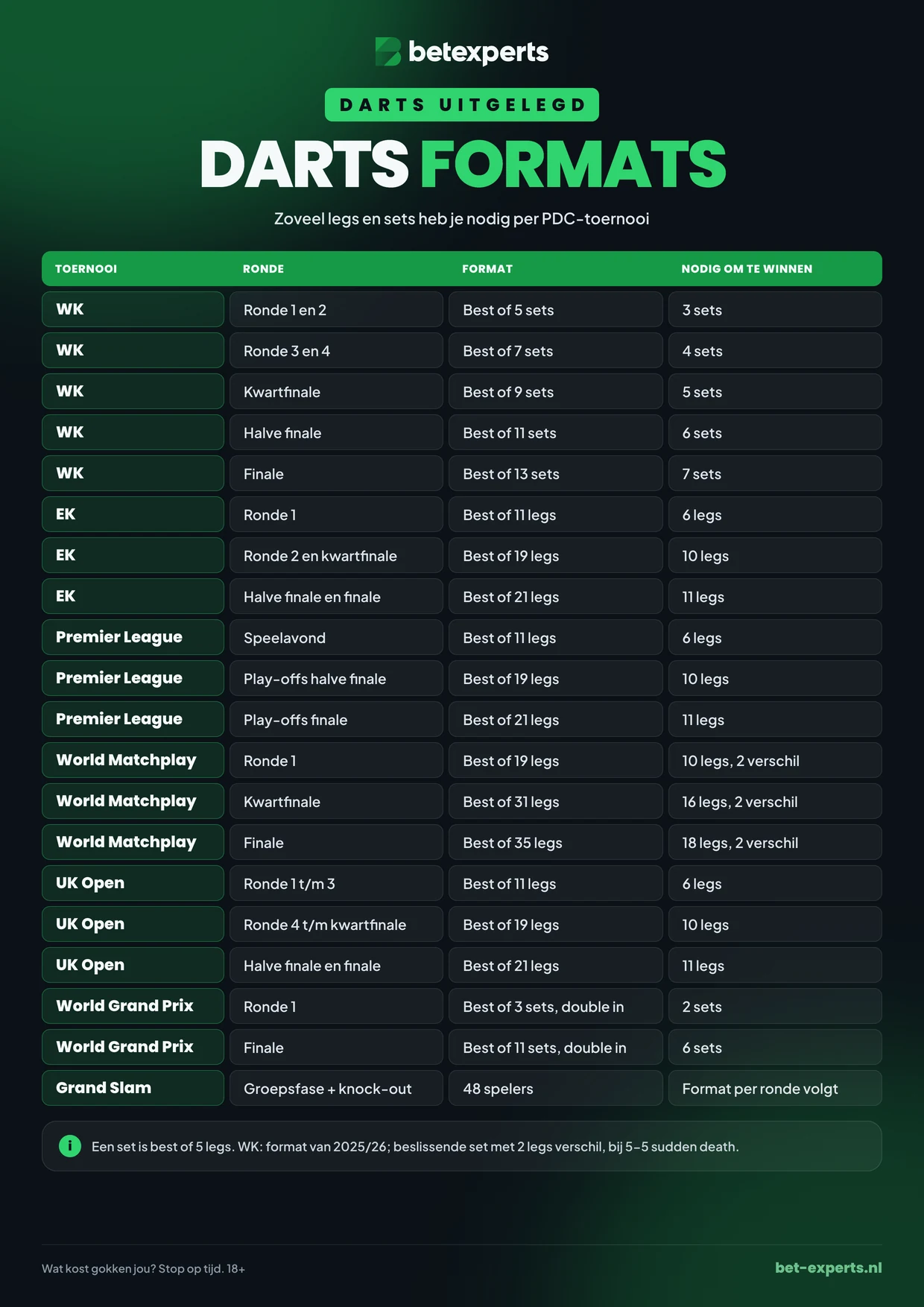Pick the 'Best of 9 sets' cell

click(x=555, y=391)
